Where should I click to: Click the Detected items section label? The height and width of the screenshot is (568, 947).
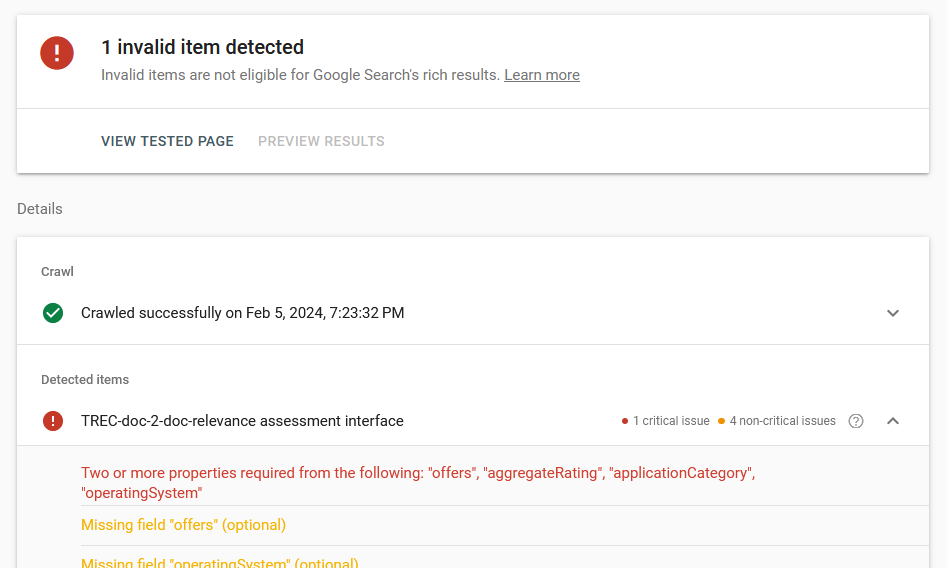click(85, 380)
